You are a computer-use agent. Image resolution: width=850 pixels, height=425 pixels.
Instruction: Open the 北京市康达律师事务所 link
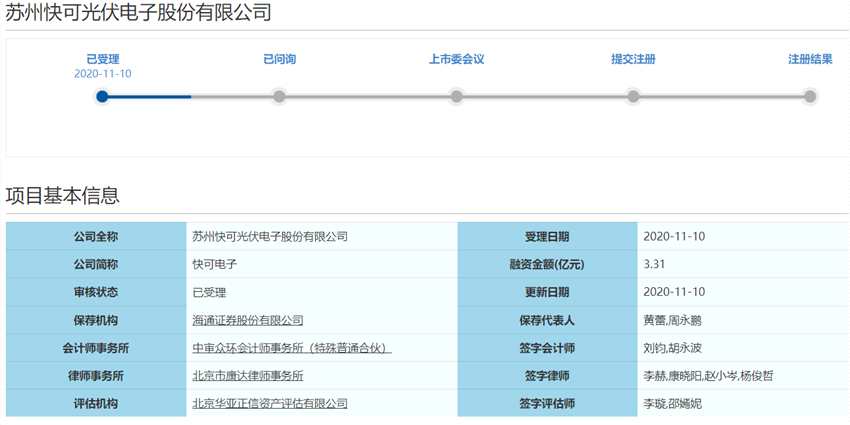point(248,376)
